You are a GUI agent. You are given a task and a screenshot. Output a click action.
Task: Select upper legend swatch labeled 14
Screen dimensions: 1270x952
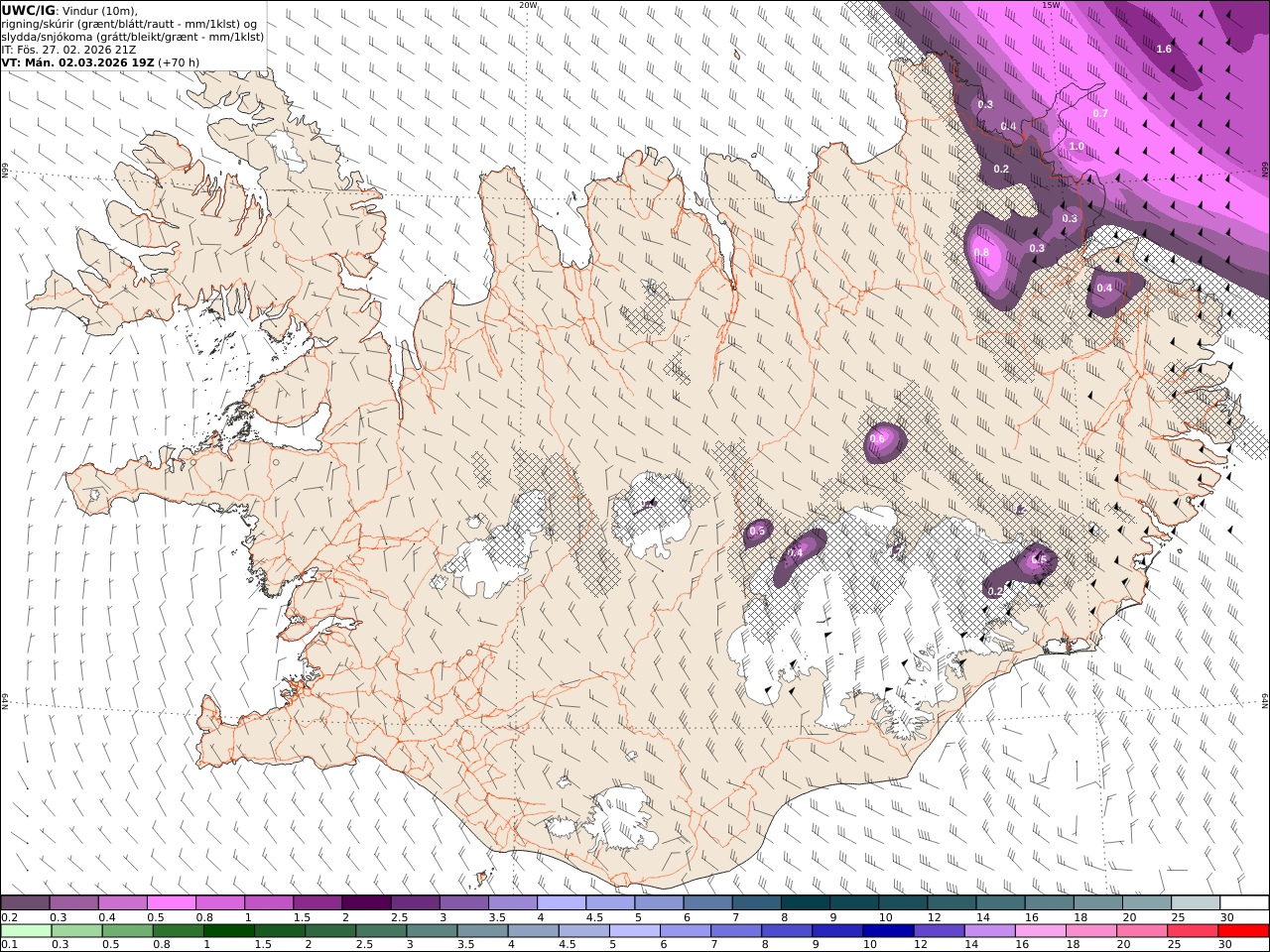pyautogui.click(x=999, y=903)
